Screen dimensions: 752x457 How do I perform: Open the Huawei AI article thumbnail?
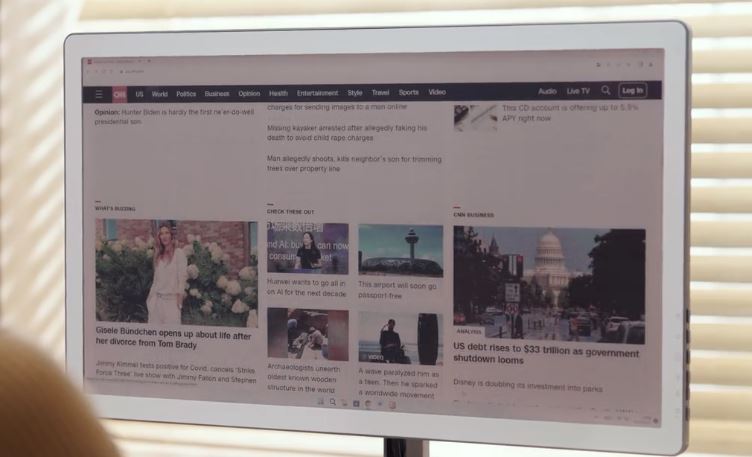coord(308,248)
